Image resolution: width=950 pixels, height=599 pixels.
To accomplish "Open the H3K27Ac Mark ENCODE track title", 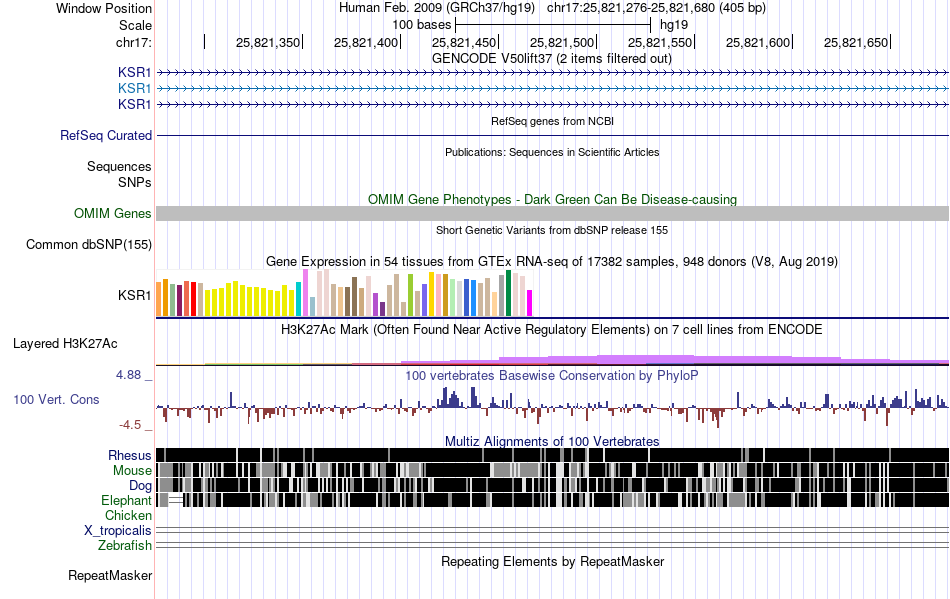I will pyautogui.click(x=552, y=329).
